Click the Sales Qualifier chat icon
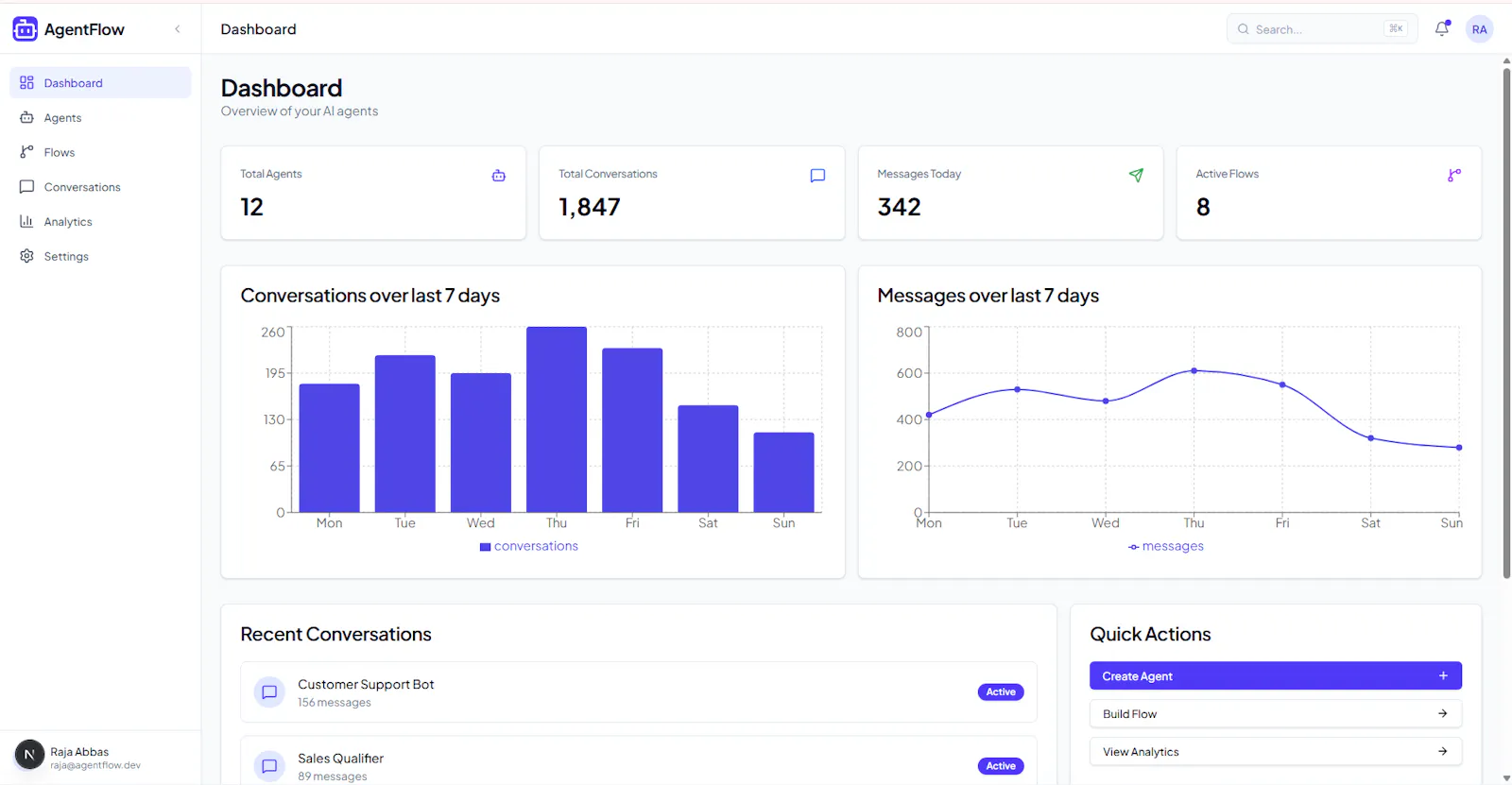The height and width of the screenshot is (785, 1512). pos(269,766)
